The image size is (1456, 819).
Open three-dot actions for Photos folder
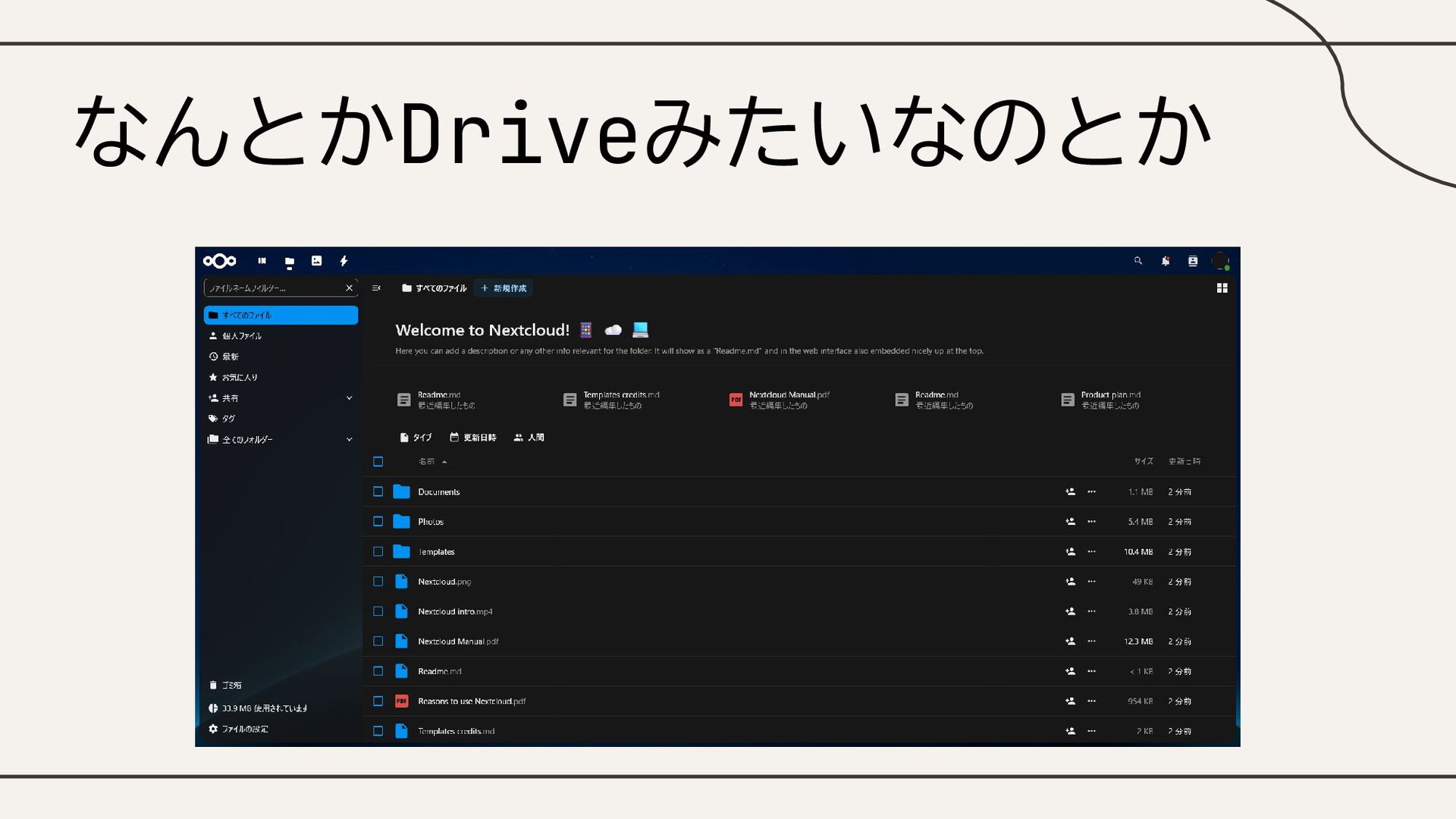(x=1091, y=522)
